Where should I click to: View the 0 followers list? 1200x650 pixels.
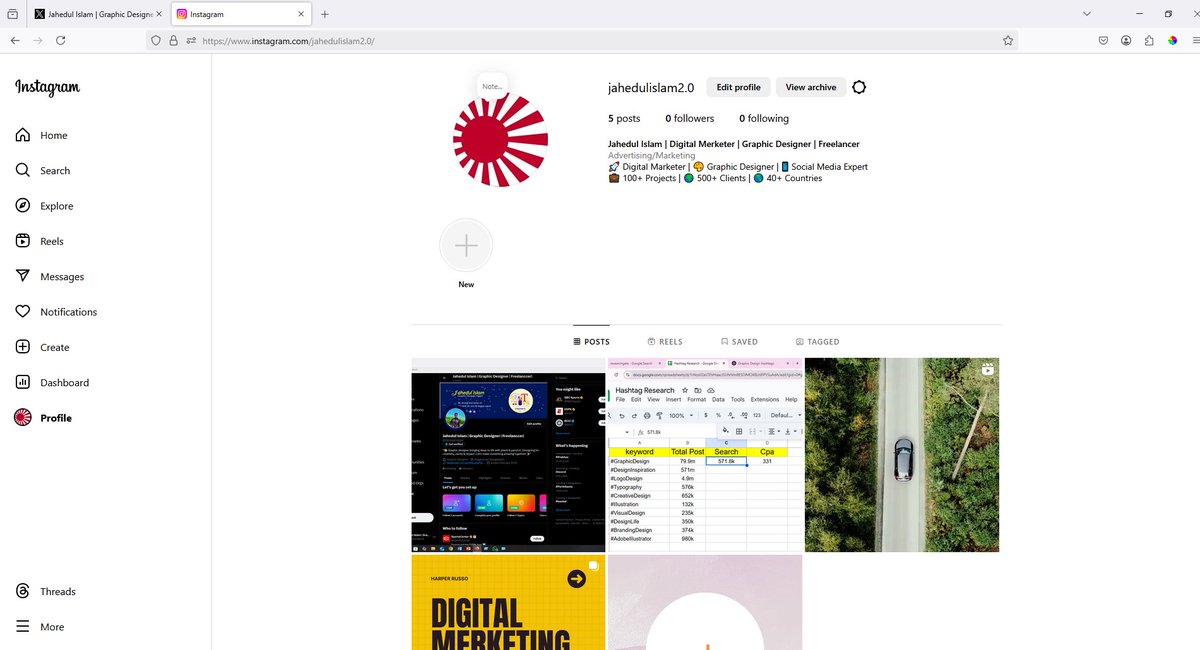pyautogui.click(x=690, y=118)
